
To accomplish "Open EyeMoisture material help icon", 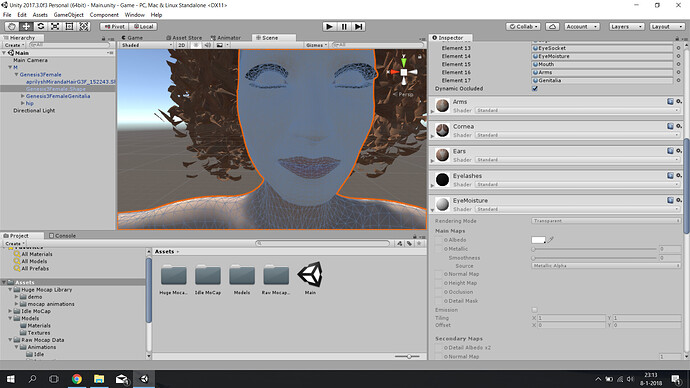I will [670, 200].
